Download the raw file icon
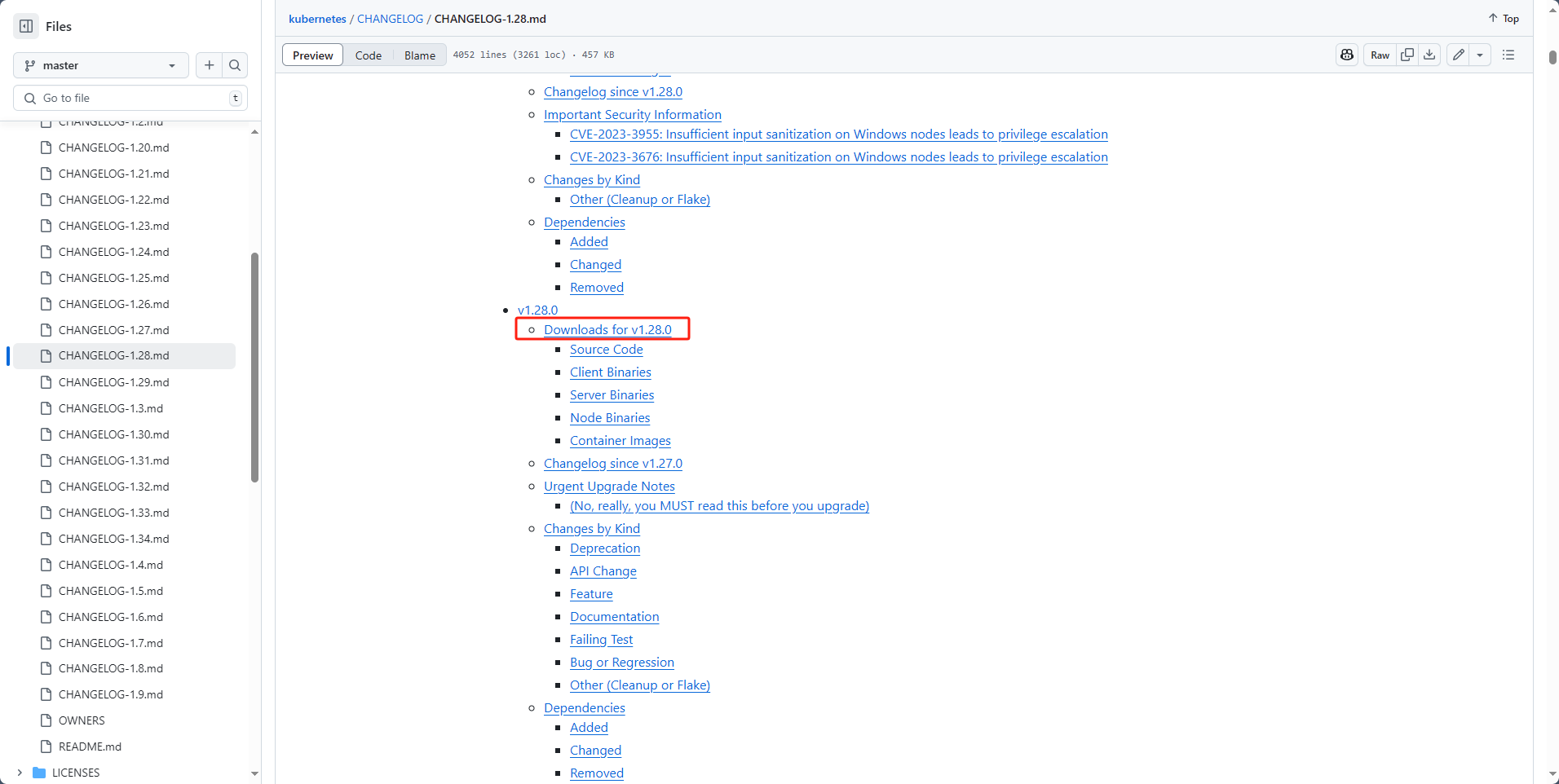Screen dimensions: 1559x784 tap(1429, 55)
